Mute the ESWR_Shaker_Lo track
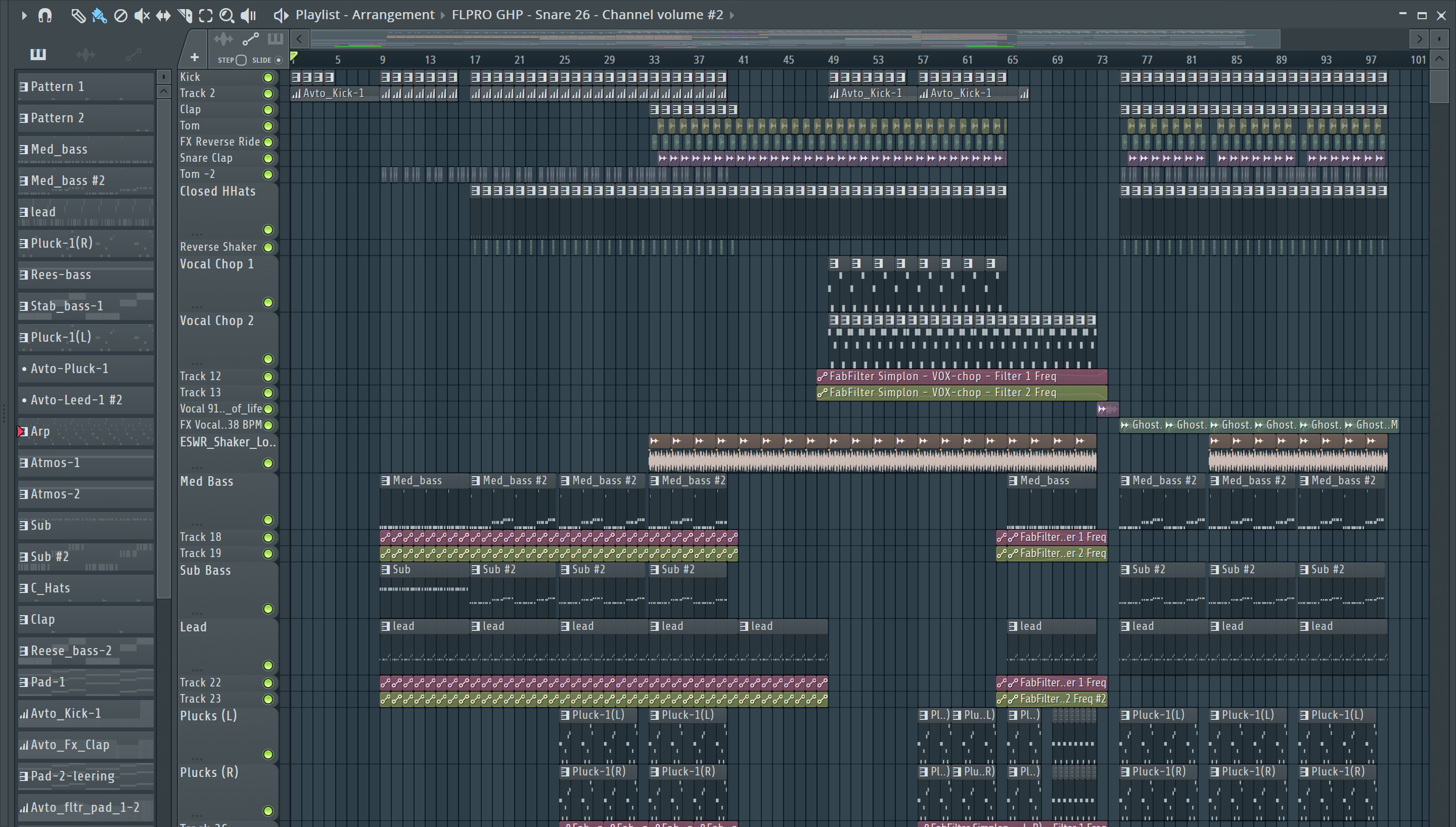This screenshot has height=827, width=1456. point(268,464)
